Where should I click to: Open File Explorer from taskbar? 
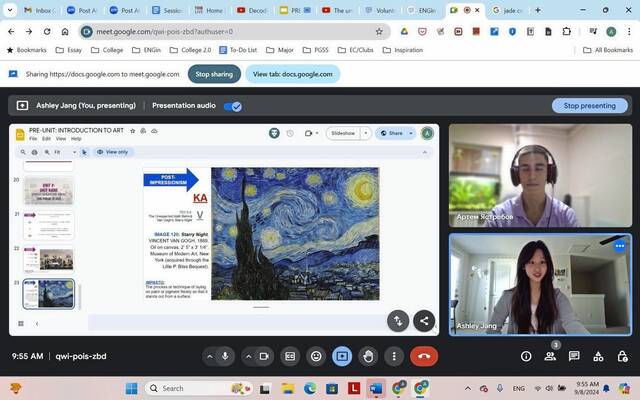pyautogui.click(x=288, y=388)
